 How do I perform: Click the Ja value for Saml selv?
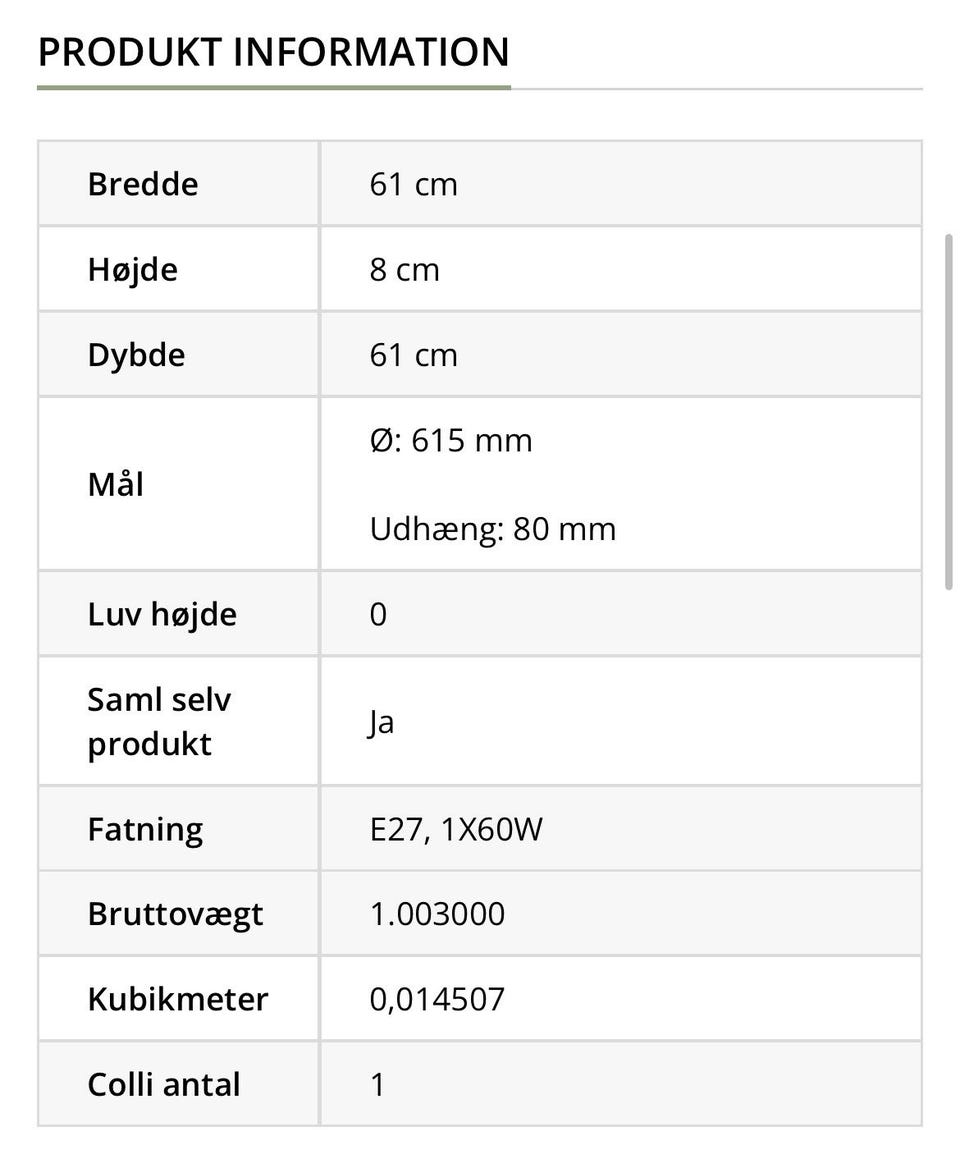click(382, 721)
